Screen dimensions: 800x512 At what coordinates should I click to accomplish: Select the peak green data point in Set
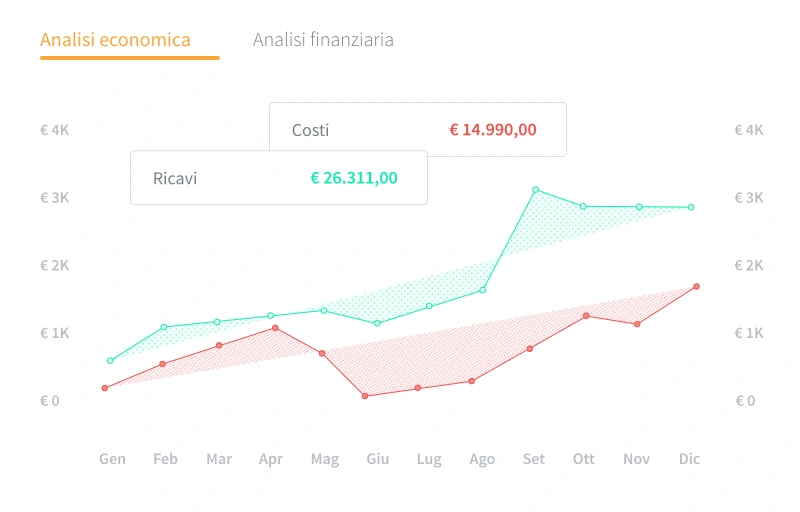click(x=536, y=189)
